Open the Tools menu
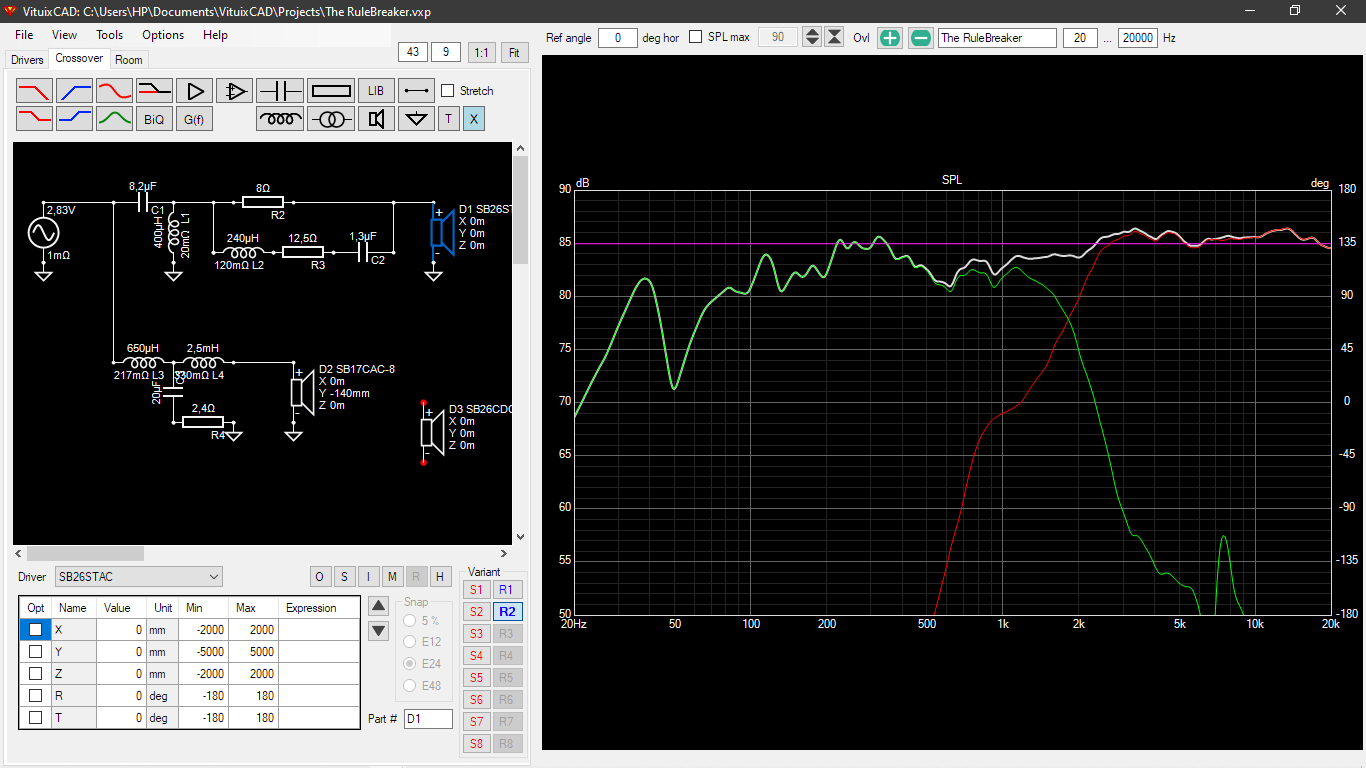 pyautogui.click(x=110, y=34)
